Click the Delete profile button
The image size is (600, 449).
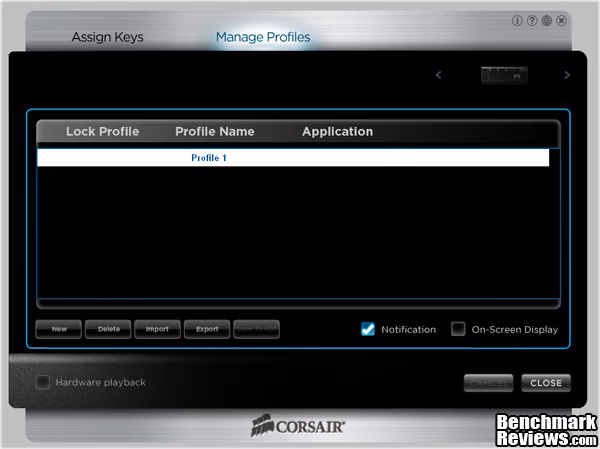(x=108, y=329)
